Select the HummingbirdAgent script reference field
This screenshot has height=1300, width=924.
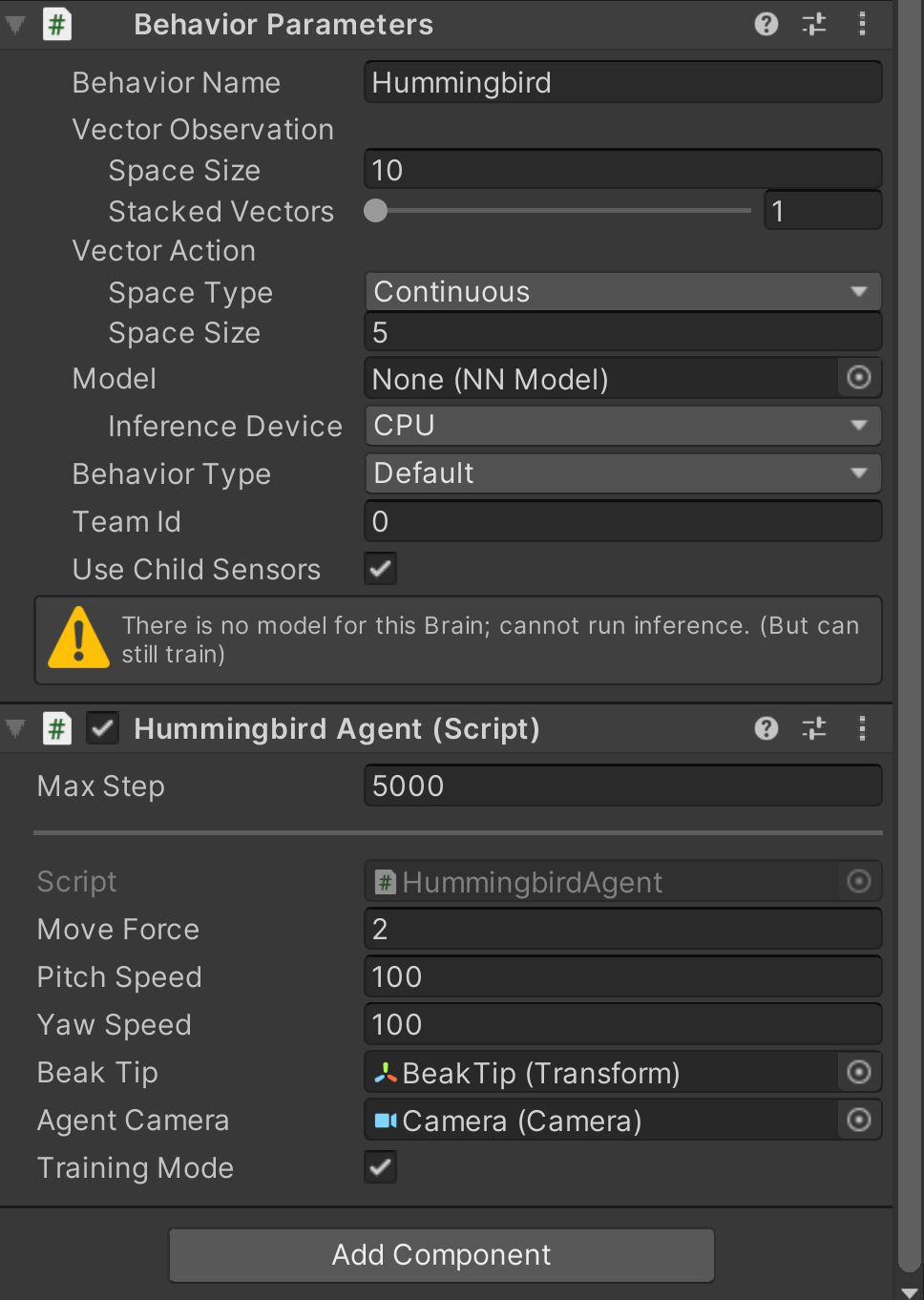pyautogui.click(x=622, y=881)
